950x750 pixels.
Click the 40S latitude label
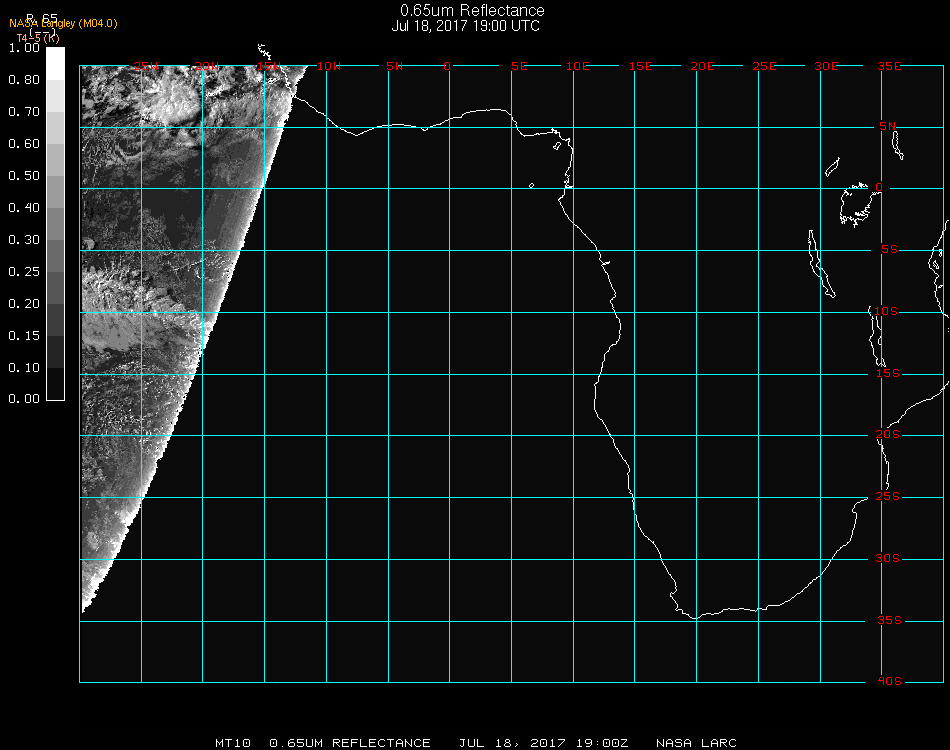point(889,682)
